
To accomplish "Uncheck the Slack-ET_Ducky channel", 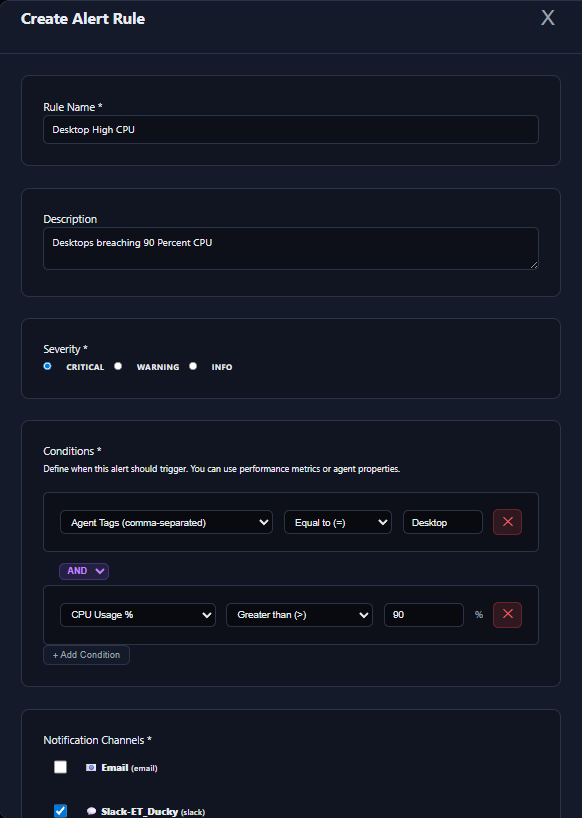I will click(60, 810).
